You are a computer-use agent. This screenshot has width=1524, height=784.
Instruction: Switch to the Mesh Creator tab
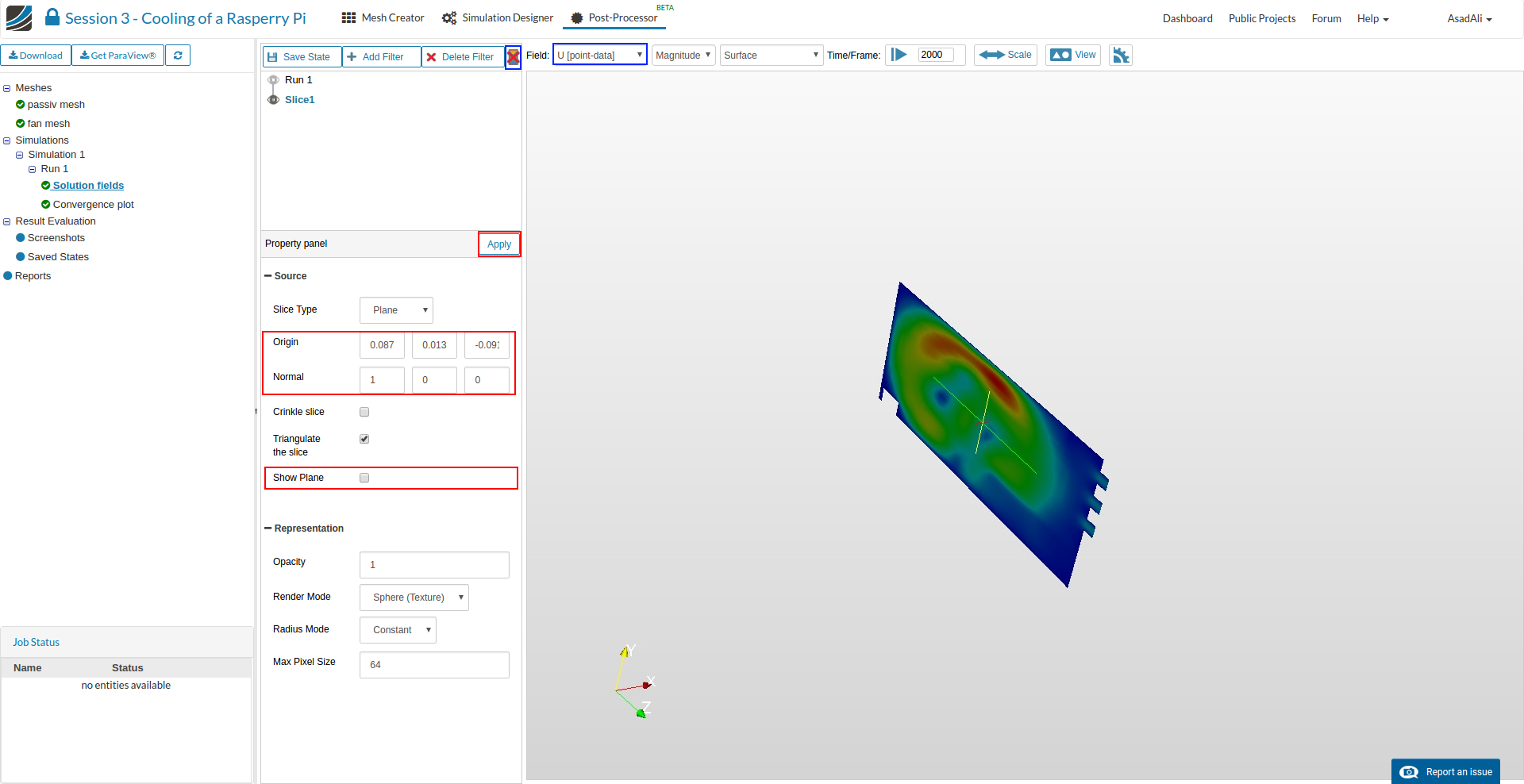pyautogui.click(x=383, y=17)
